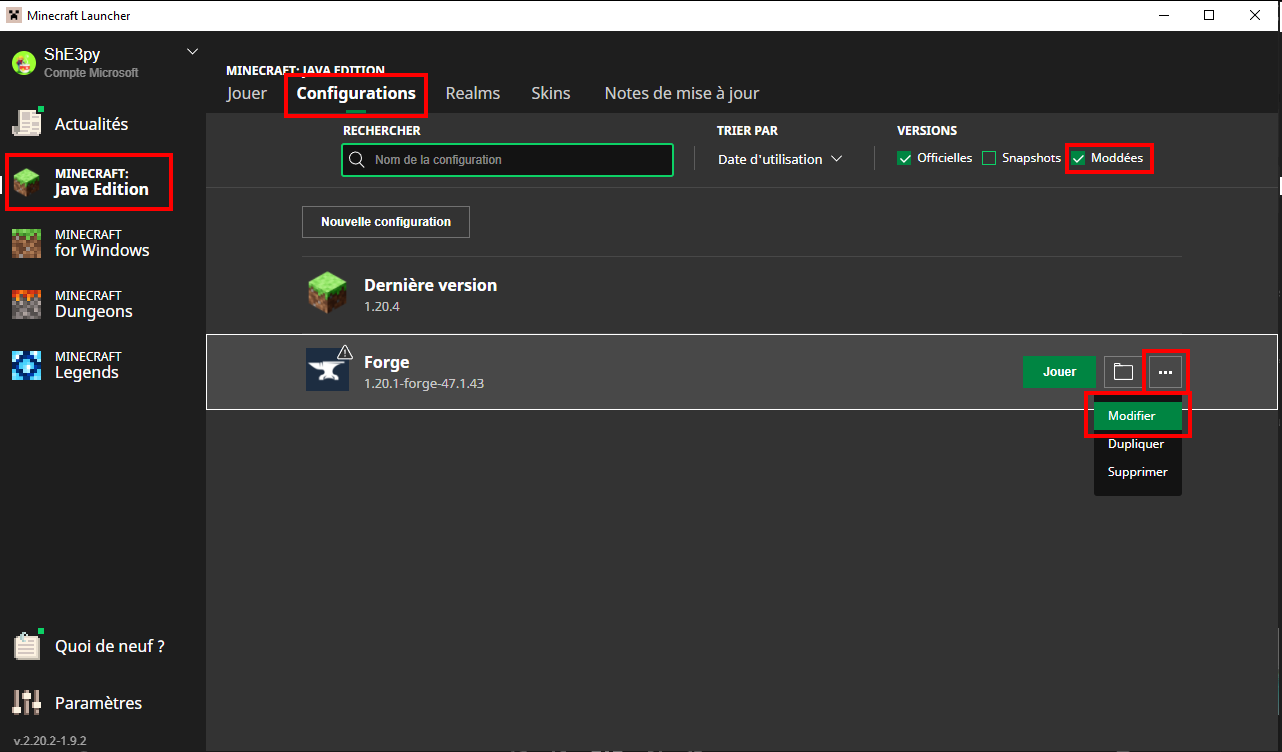The image size is (1282, 752).
Task: Click the search magnifier icon
Action: pyautogui.click(x=357, y=160)
